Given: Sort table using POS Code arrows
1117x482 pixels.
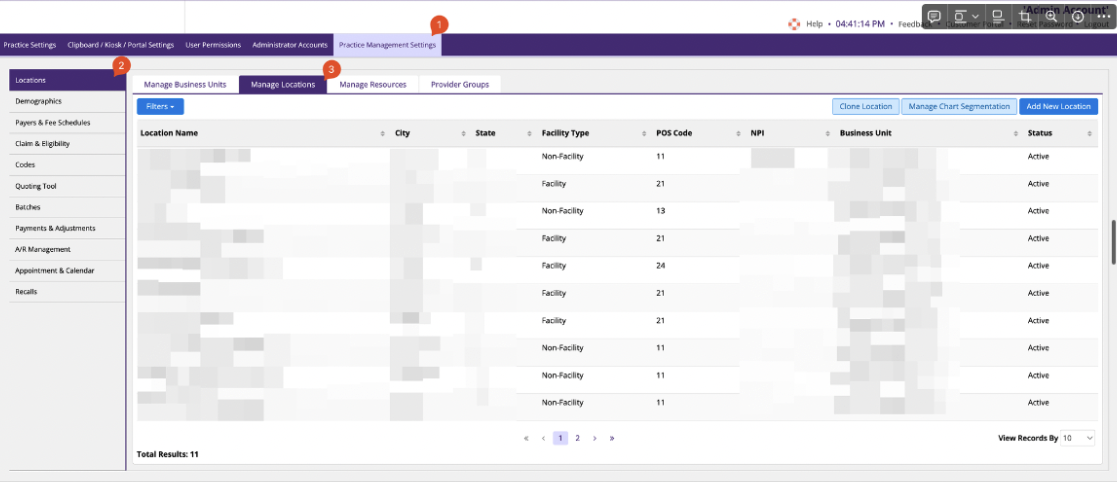Looking at the screenshot, I should 739,134.
